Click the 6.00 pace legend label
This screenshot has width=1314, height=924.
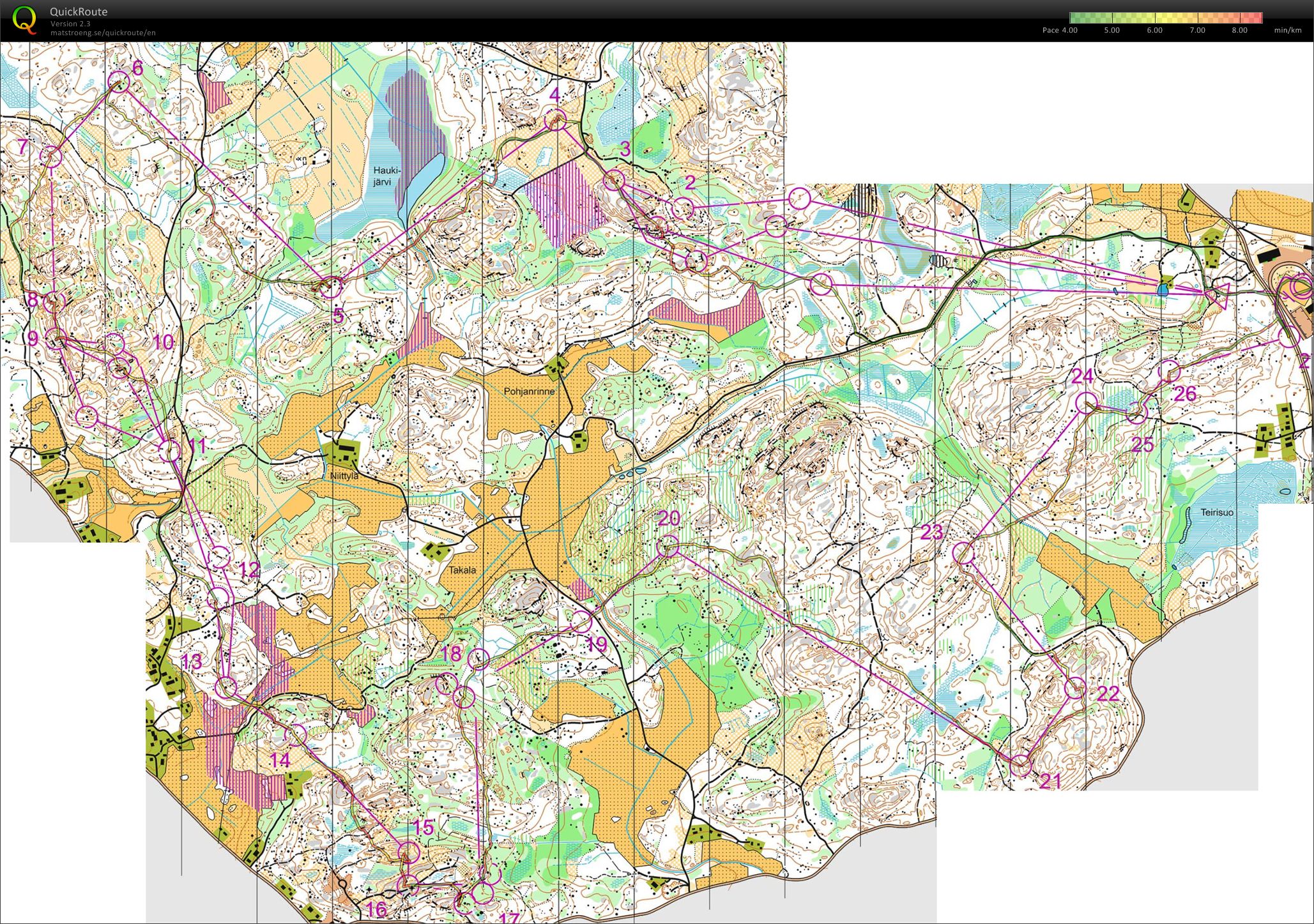coord(1154,30)
